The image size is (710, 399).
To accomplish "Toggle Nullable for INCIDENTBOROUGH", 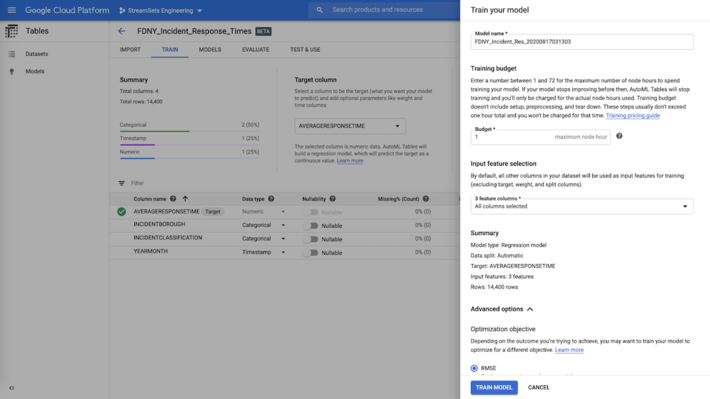I will (311, 226).
